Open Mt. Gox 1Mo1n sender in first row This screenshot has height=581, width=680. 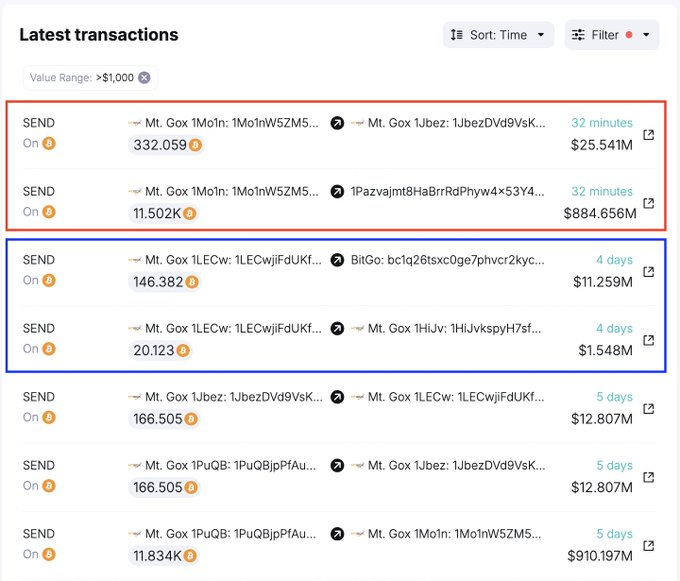[x=232, y=123]
